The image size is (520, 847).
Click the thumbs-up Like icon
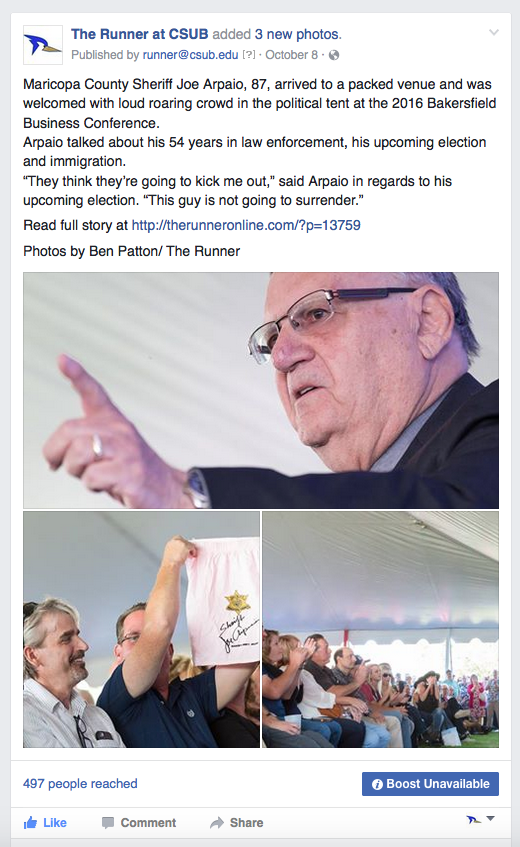[30, 823]
